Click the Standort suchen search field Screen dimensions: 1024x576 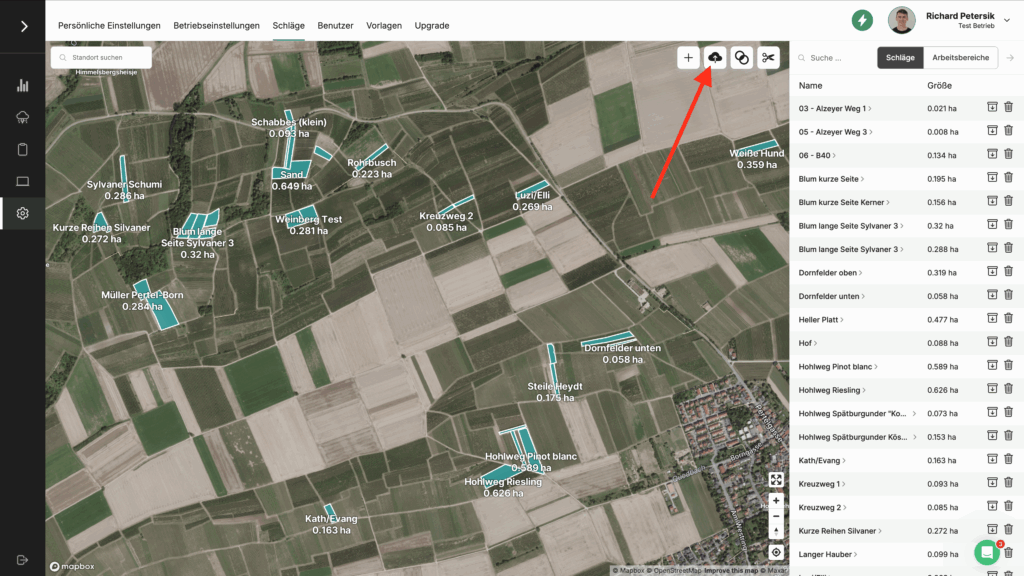click(x=101, y=58)
